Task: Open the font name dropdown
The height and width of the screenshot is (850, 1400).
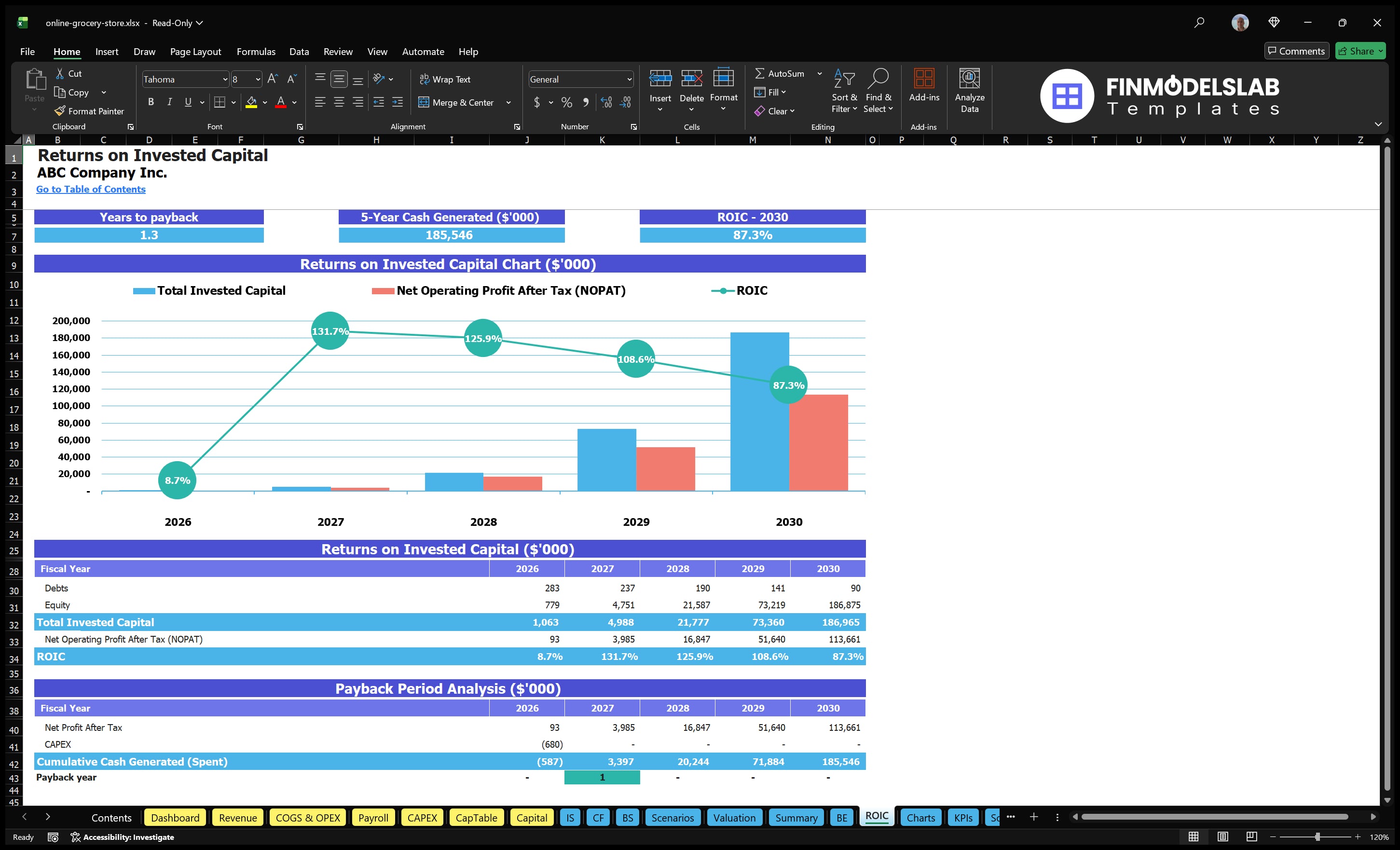Action: click(226, 79)
